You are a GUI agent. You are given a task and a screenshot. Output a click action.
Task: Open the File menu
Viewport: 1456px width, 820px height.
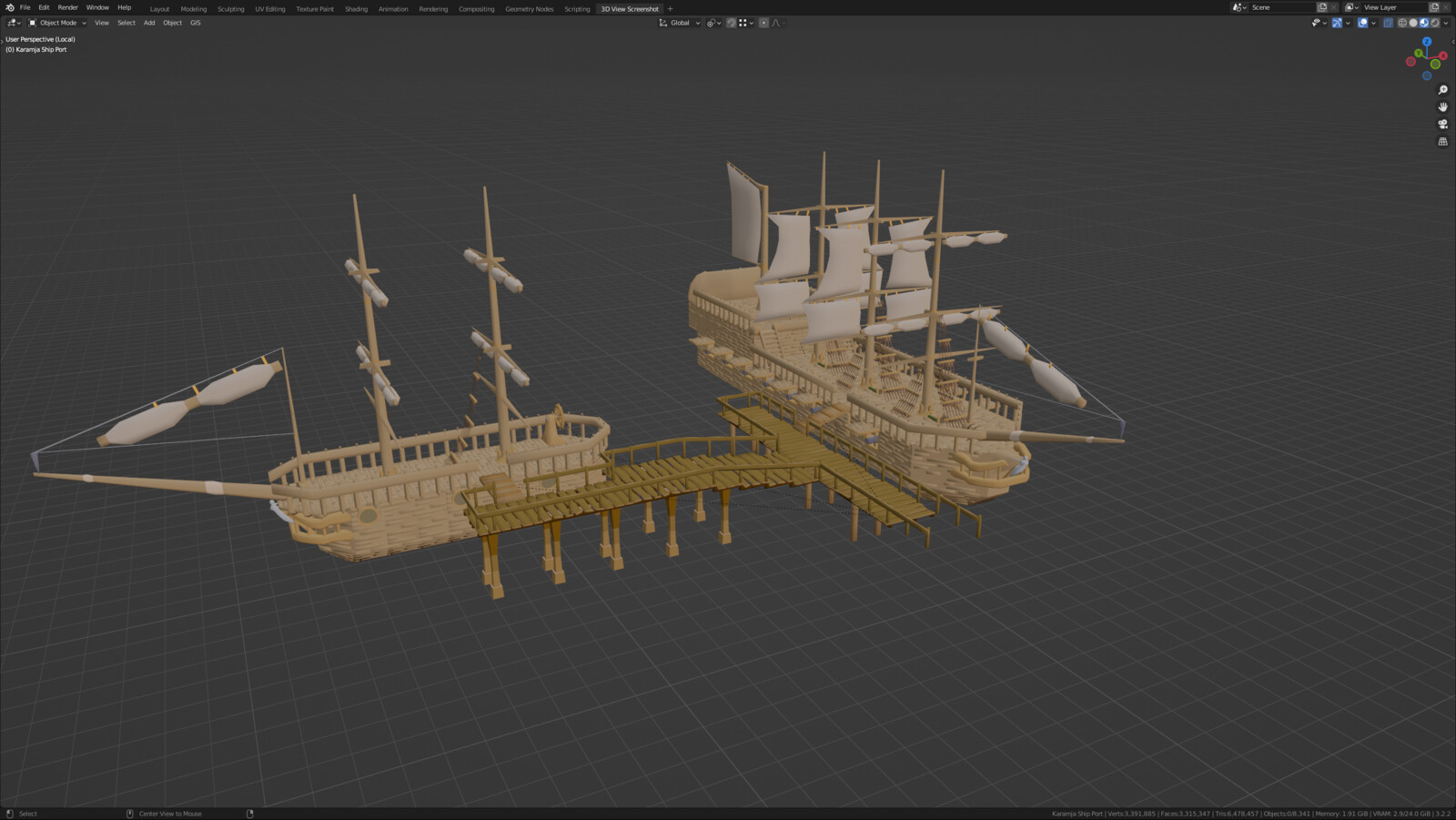25,7
